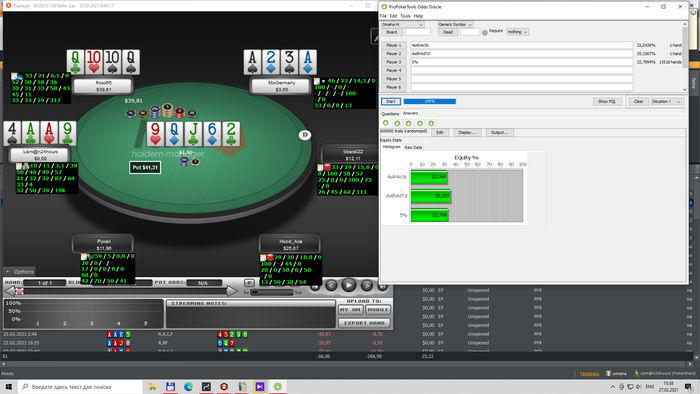The width and height of the screenshot is (700, 394).
Task: Toggle the Require radio button
Action: point(485,33)
